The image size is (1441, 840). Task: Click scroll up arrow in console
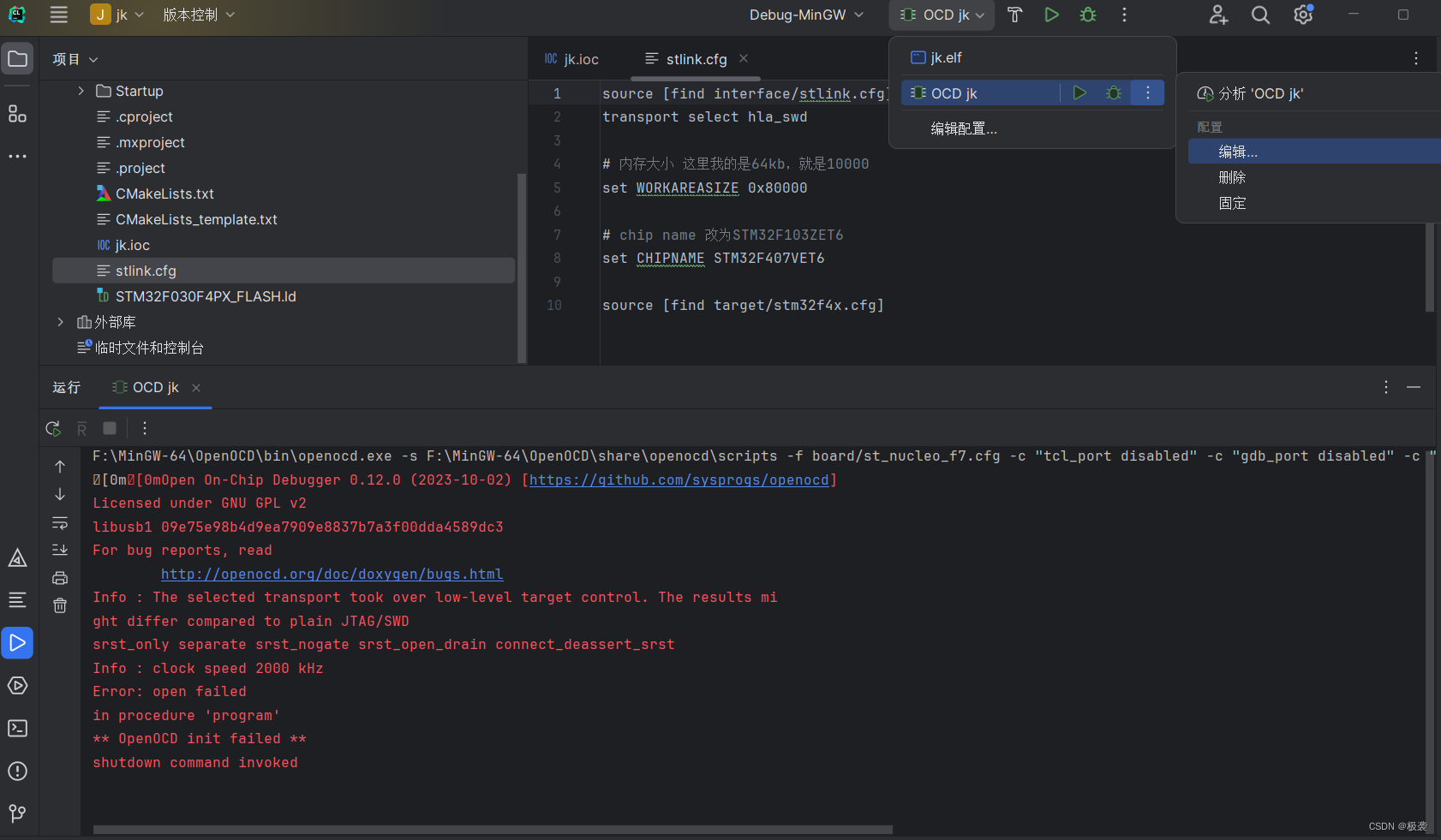coord(60,467)
